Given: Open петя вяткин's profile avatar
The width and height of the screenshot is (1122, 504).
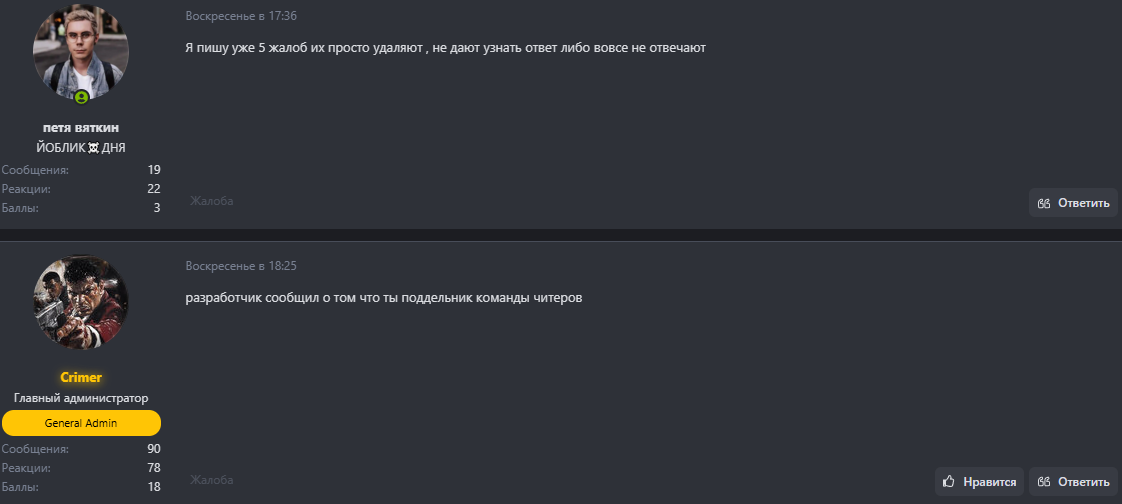Looking at the screenshot, I should click(x=81, y=53).
